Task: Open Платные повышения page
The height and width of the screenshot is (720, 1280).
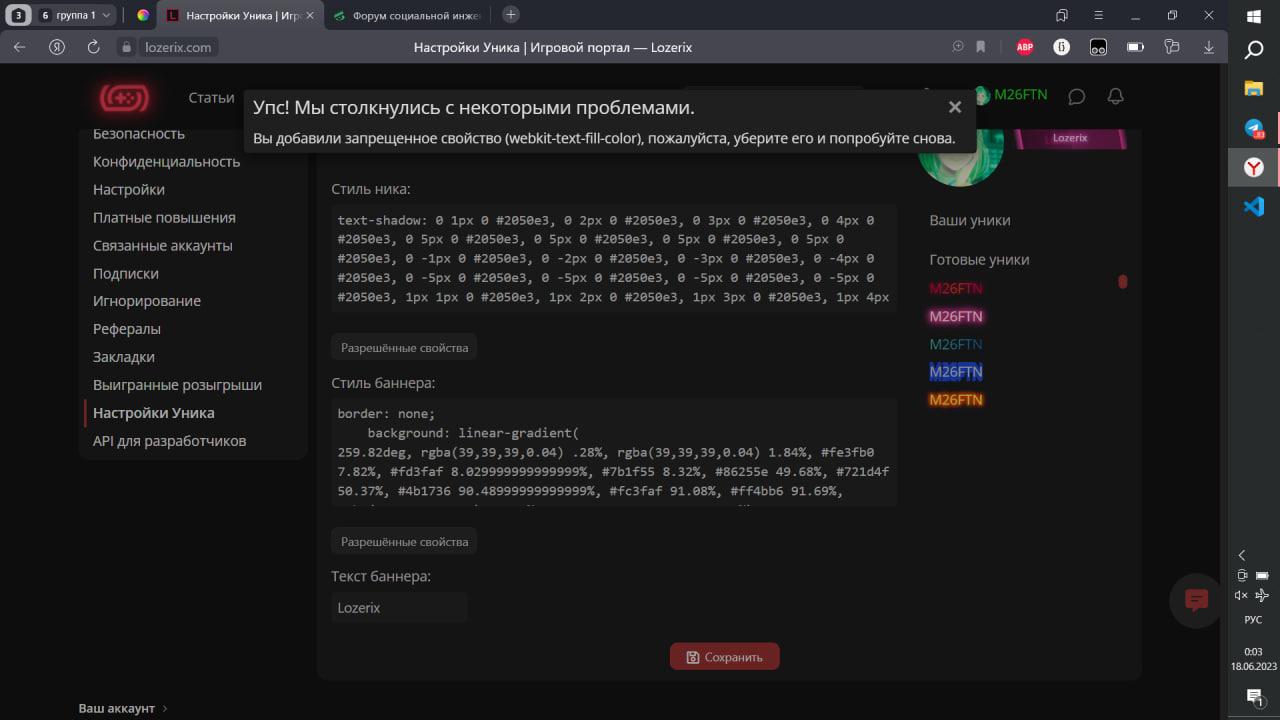Action: (x=164, y=217)
